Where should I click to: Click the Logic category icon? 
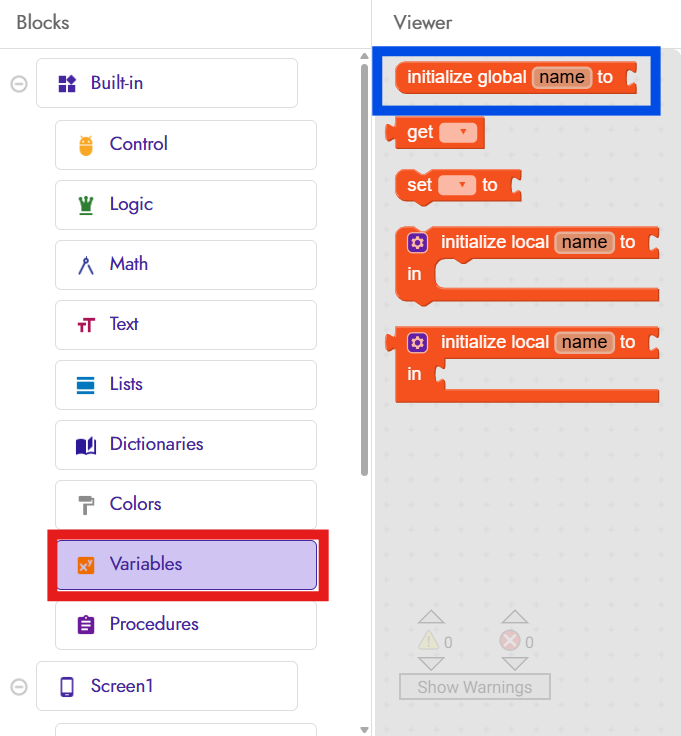coord(86,205)
